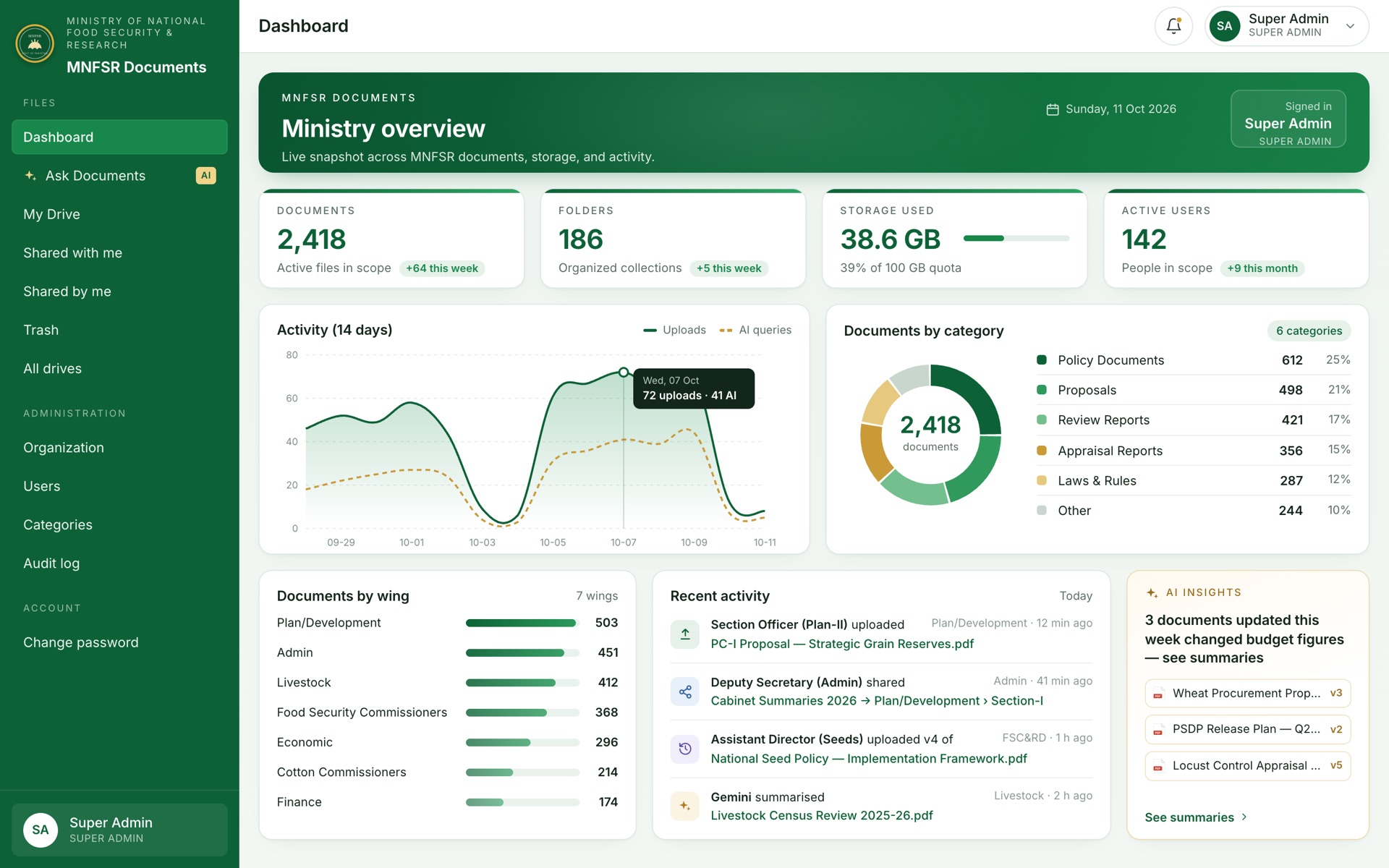Go to My Drive
The image size is (1389, 868).
119,214
